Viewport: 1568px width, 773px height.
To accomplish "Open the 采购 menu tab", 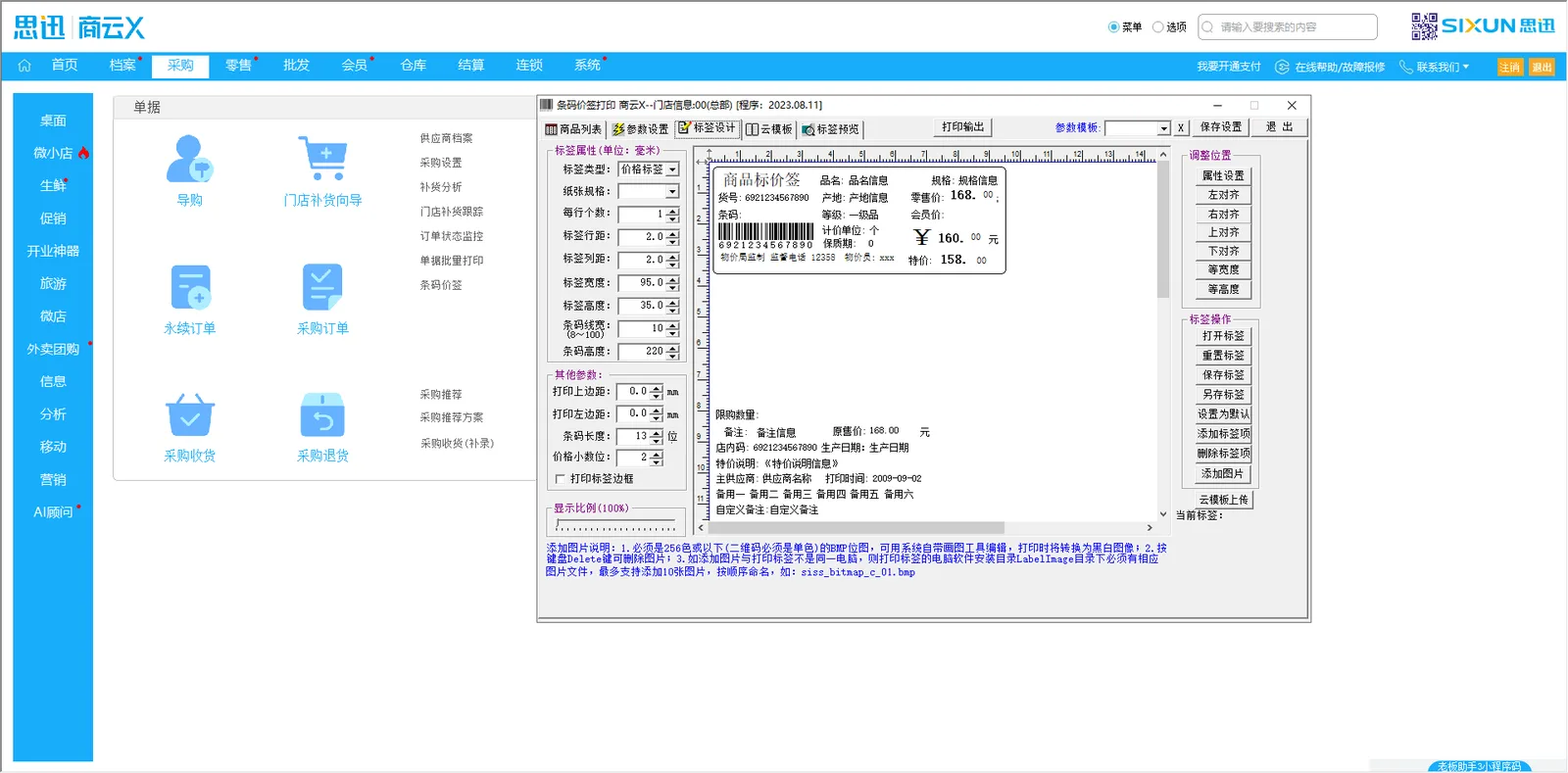I will (180, 66).
